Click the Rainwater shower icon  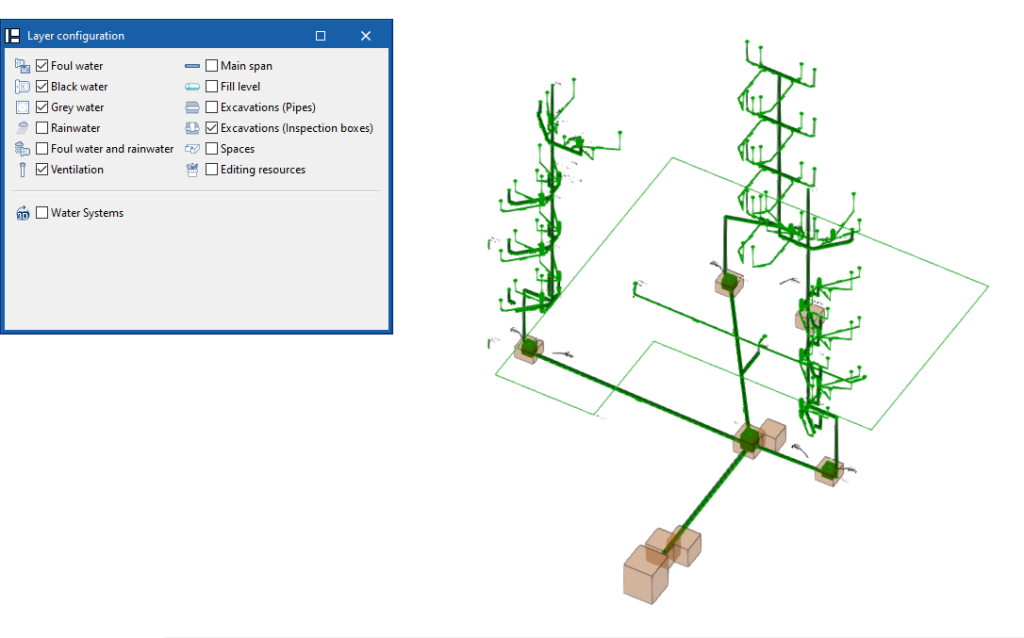tap(22, 127)
